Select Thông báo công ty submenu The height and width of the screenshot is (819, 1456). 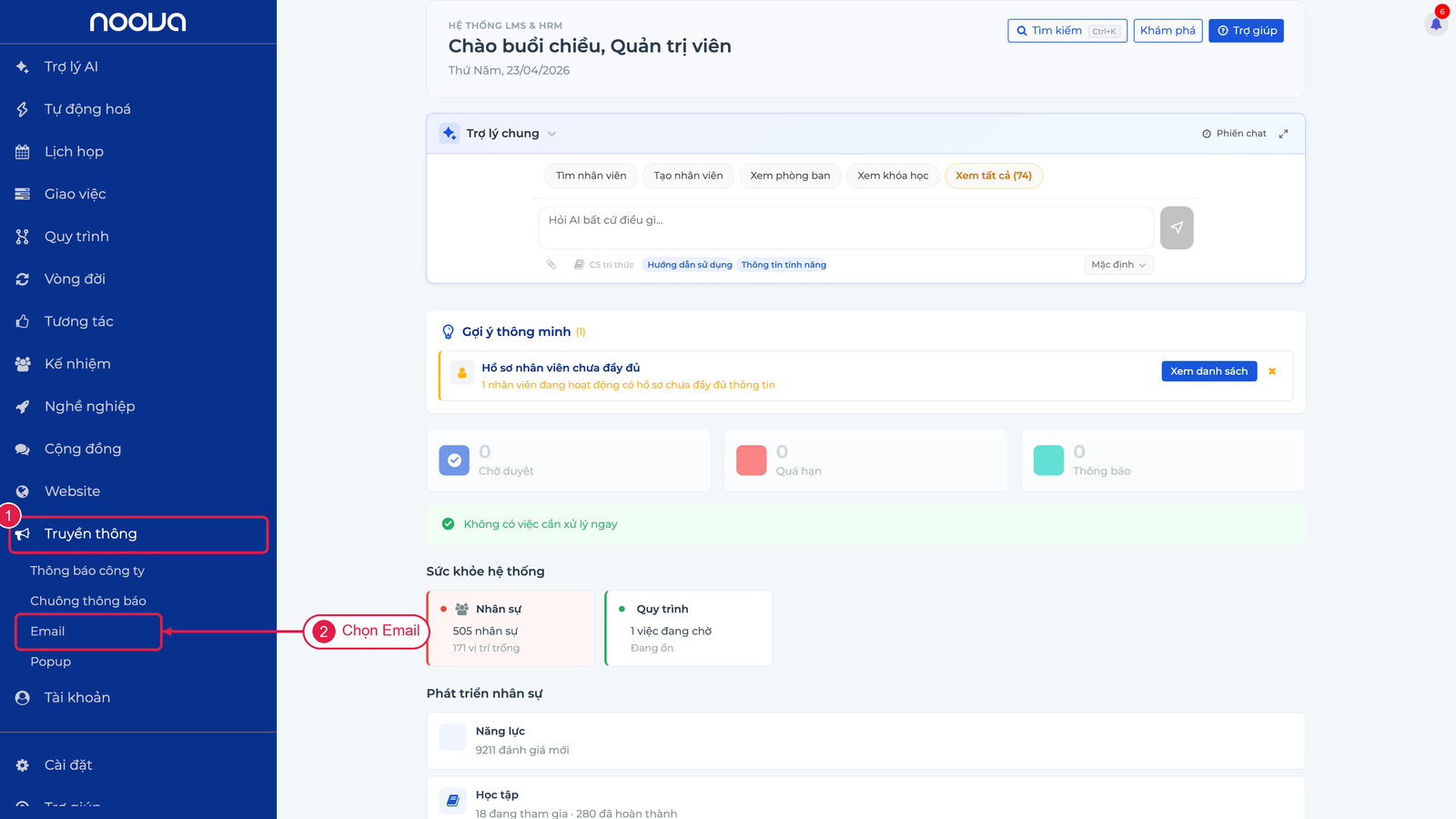click(87, 571)
